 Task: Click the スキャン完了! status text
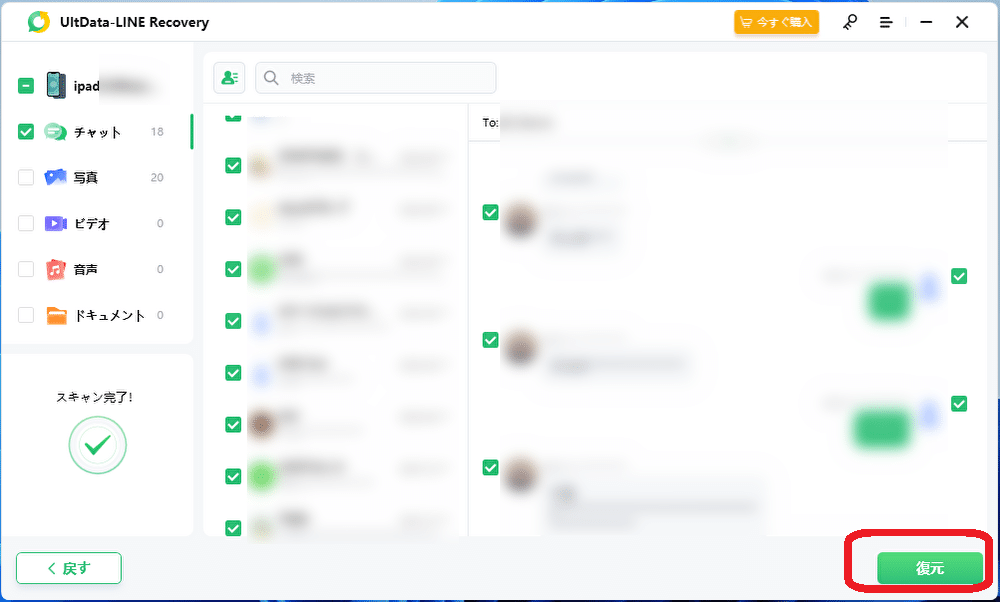tap(95, 397)
